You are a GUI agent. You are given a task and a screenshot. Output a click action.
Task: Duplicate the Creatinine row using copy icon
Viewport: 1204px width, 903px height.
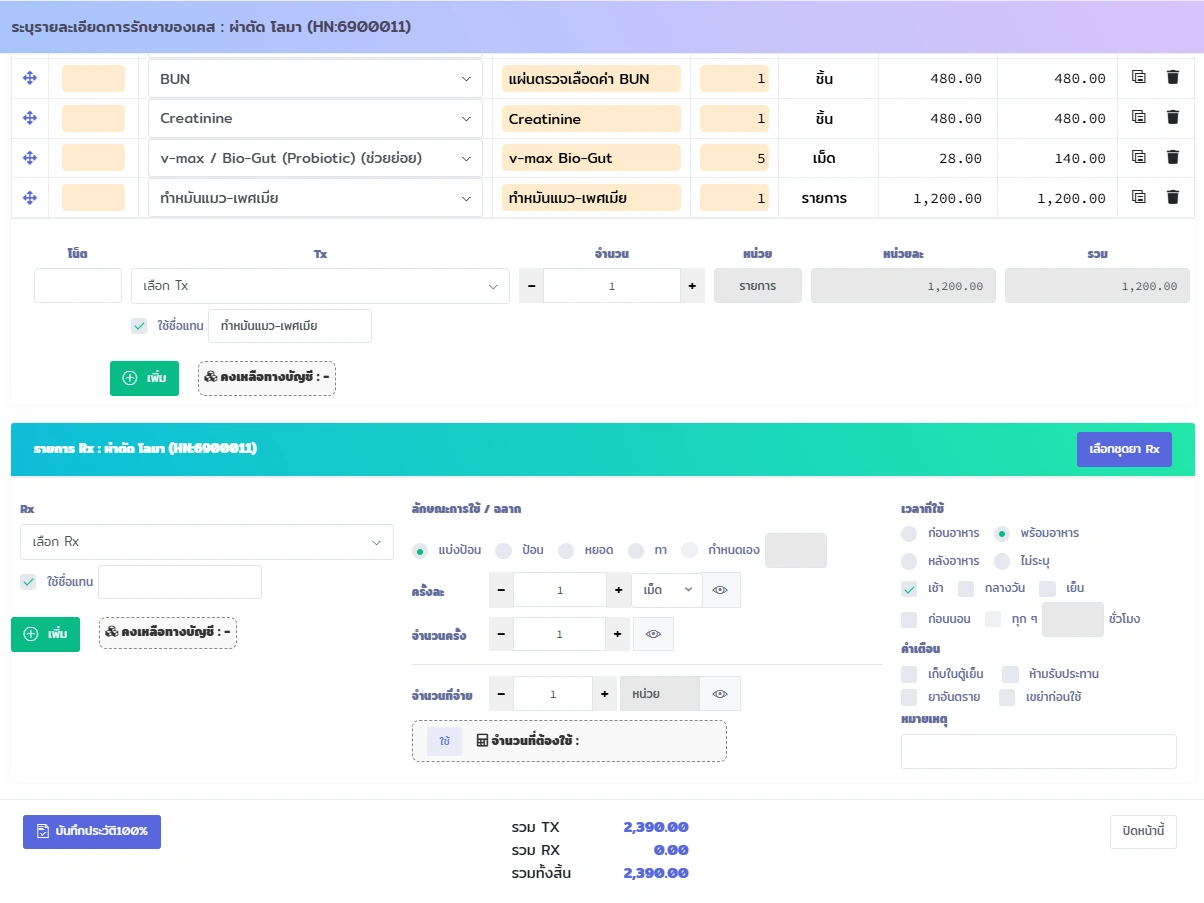[1138, 118]
